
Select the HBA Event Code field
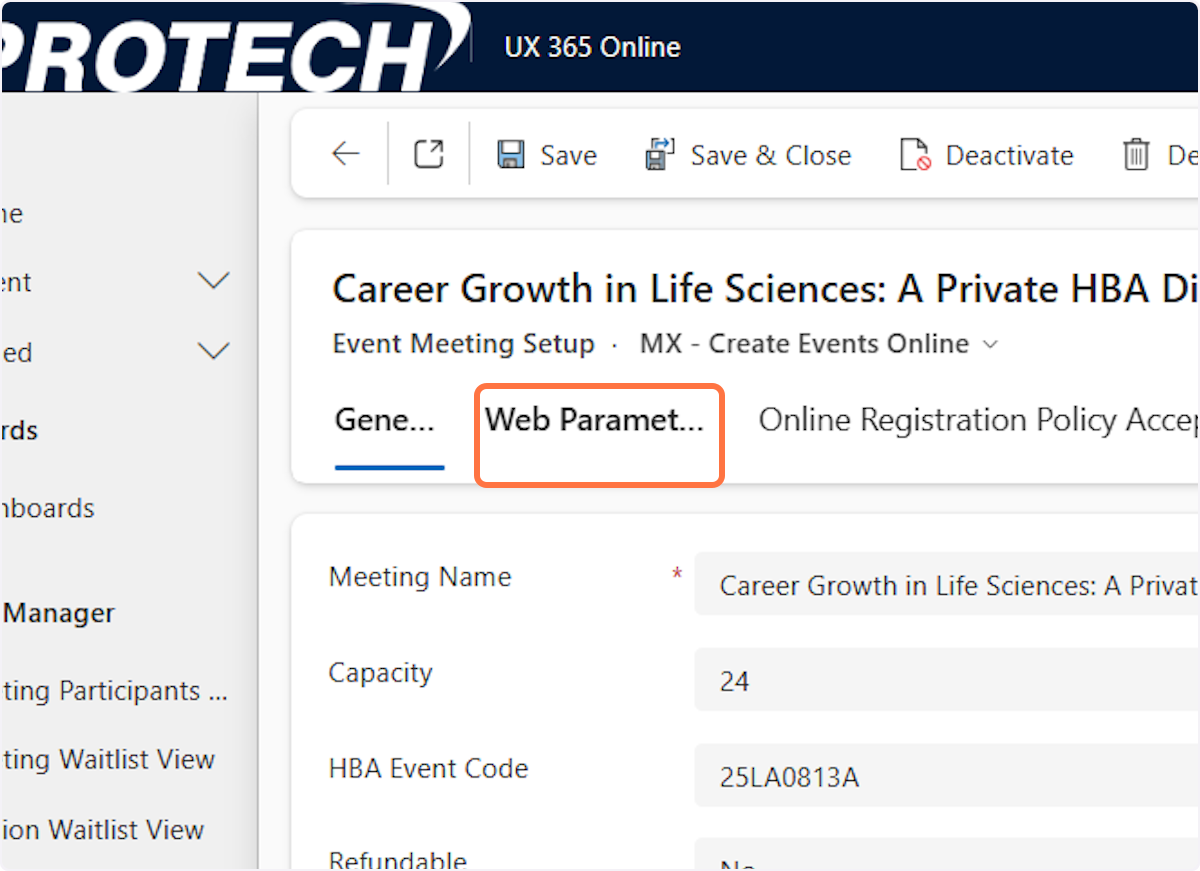955,777
